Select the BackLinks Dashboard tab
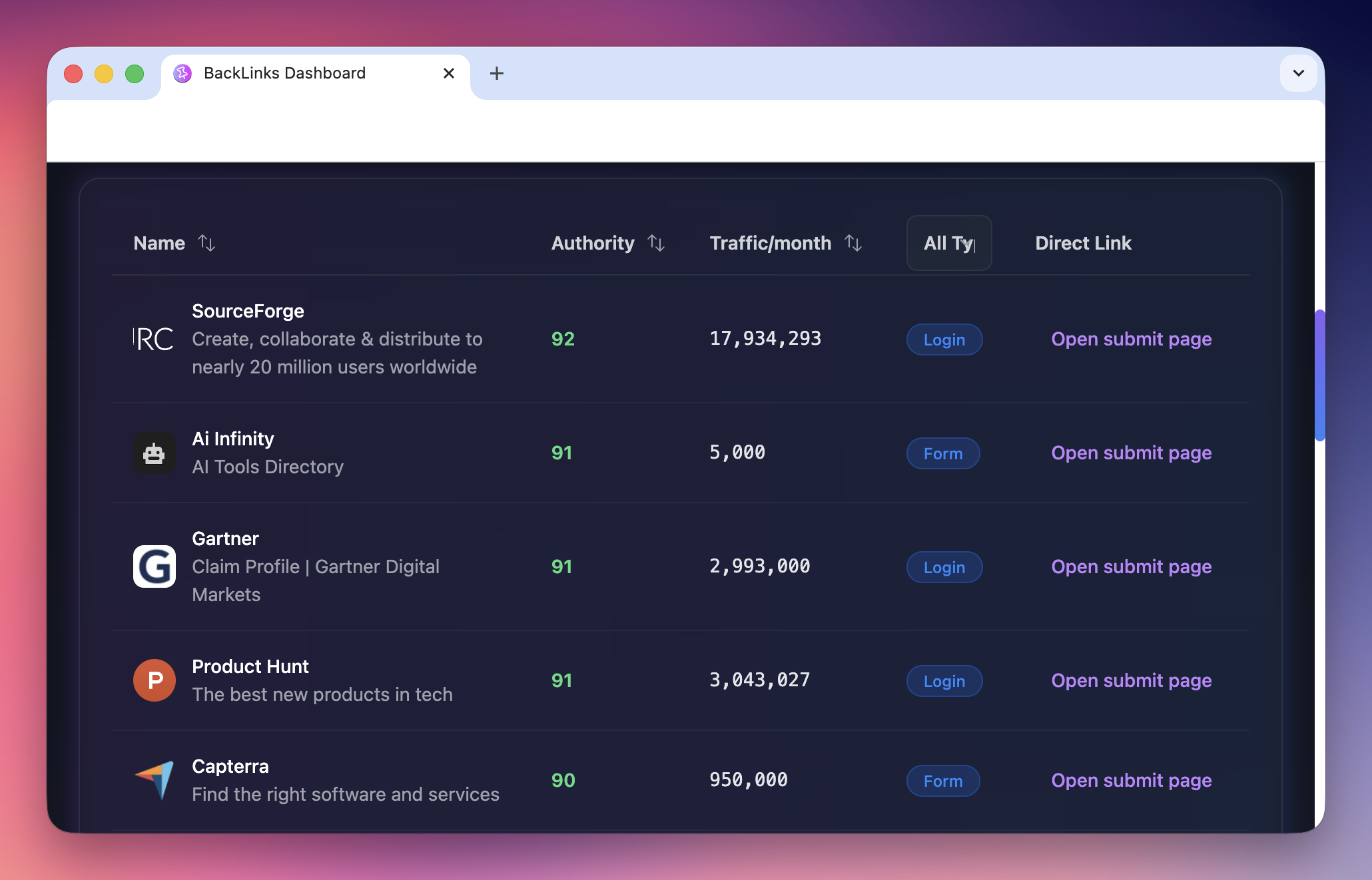The height and width of the screenshot is (880, 1372). point(284,73)
